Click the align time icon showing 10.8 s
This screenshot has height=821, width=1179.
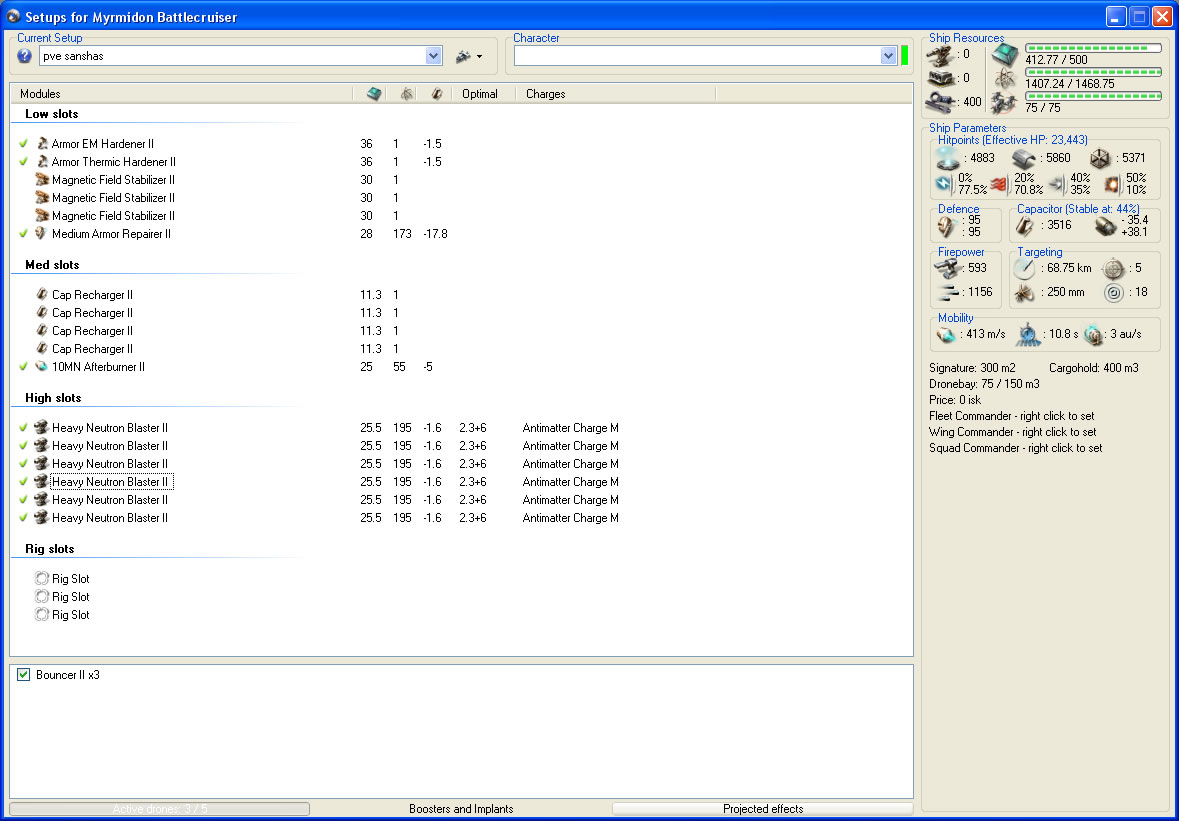tap(1028, 335)
